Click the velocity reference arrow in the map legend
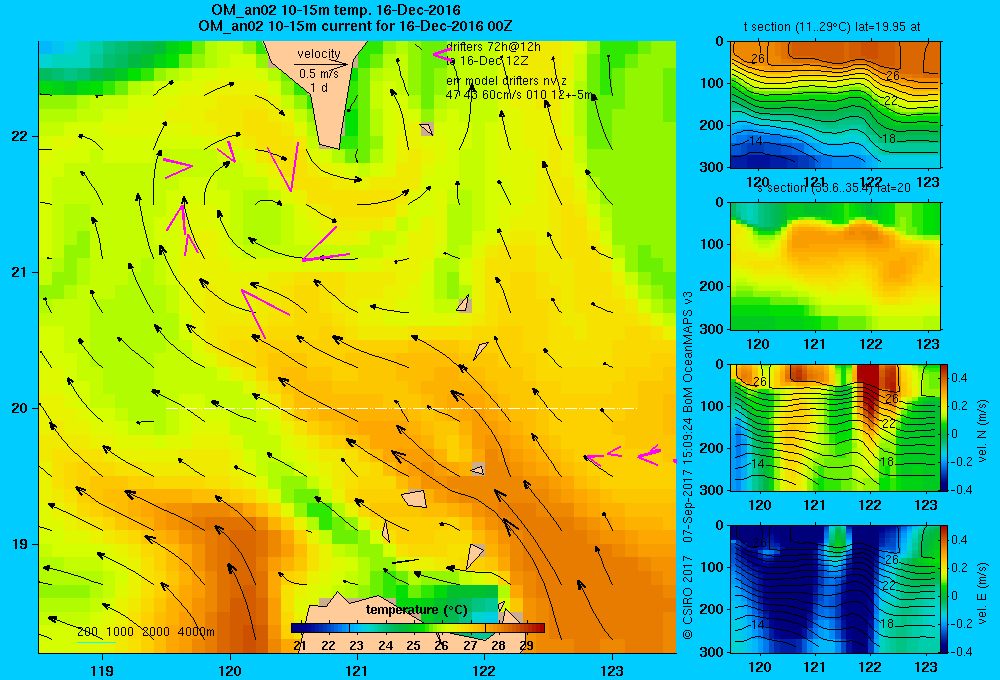The width and height of the screenshot is (1000, 680). click(x=321, y=64)
